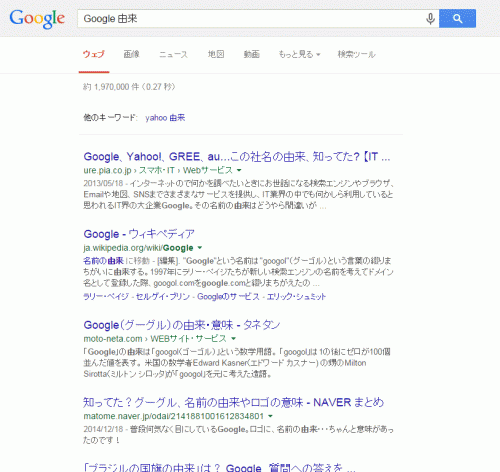This screenshot has height=472, width=500.
Task: Open ラリー・ペイジ sitelink
Action: point(106,296)
